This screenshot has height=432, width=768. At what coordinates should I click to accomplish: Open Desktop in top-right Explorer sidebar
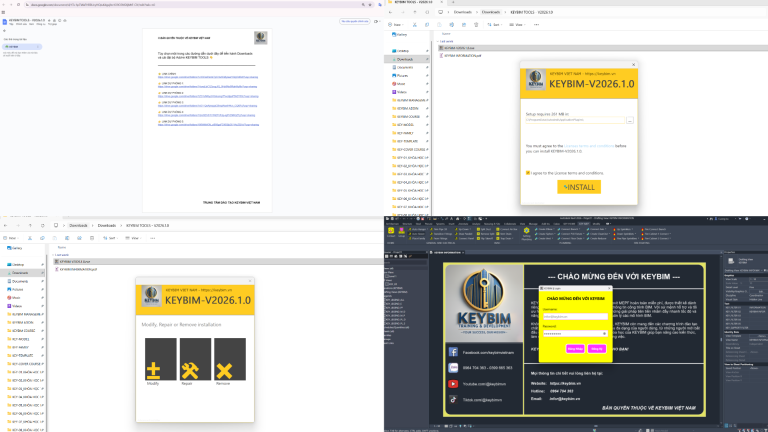[x=401, y=51]
